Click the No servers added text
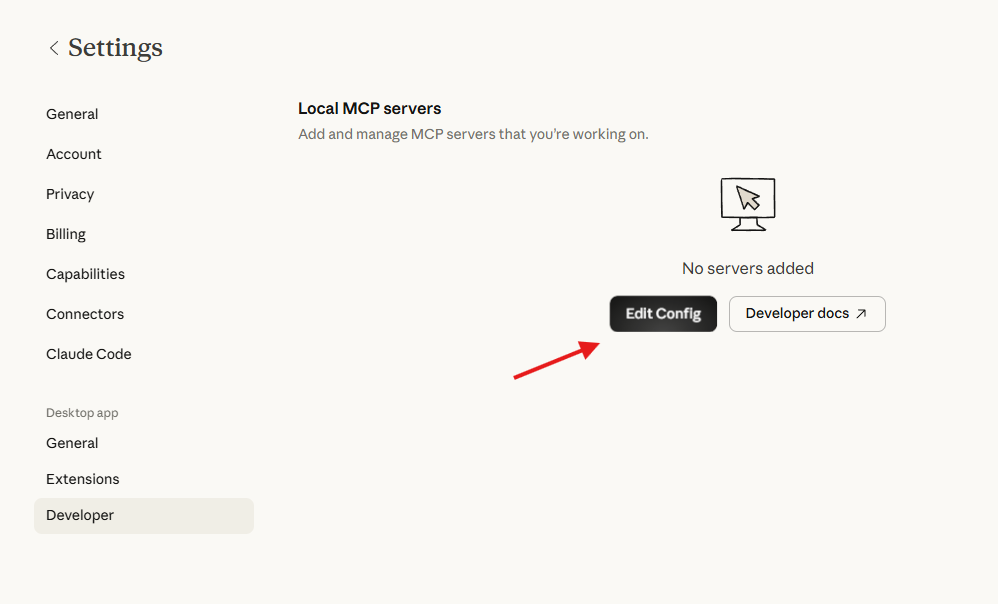 pyautogui.click(x=747, y=268)
